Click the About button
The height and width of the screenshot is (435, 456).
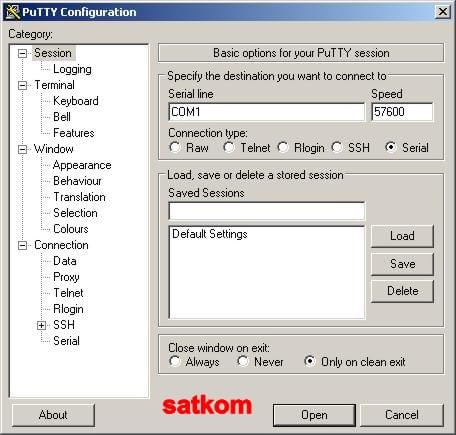pos(53,415)
